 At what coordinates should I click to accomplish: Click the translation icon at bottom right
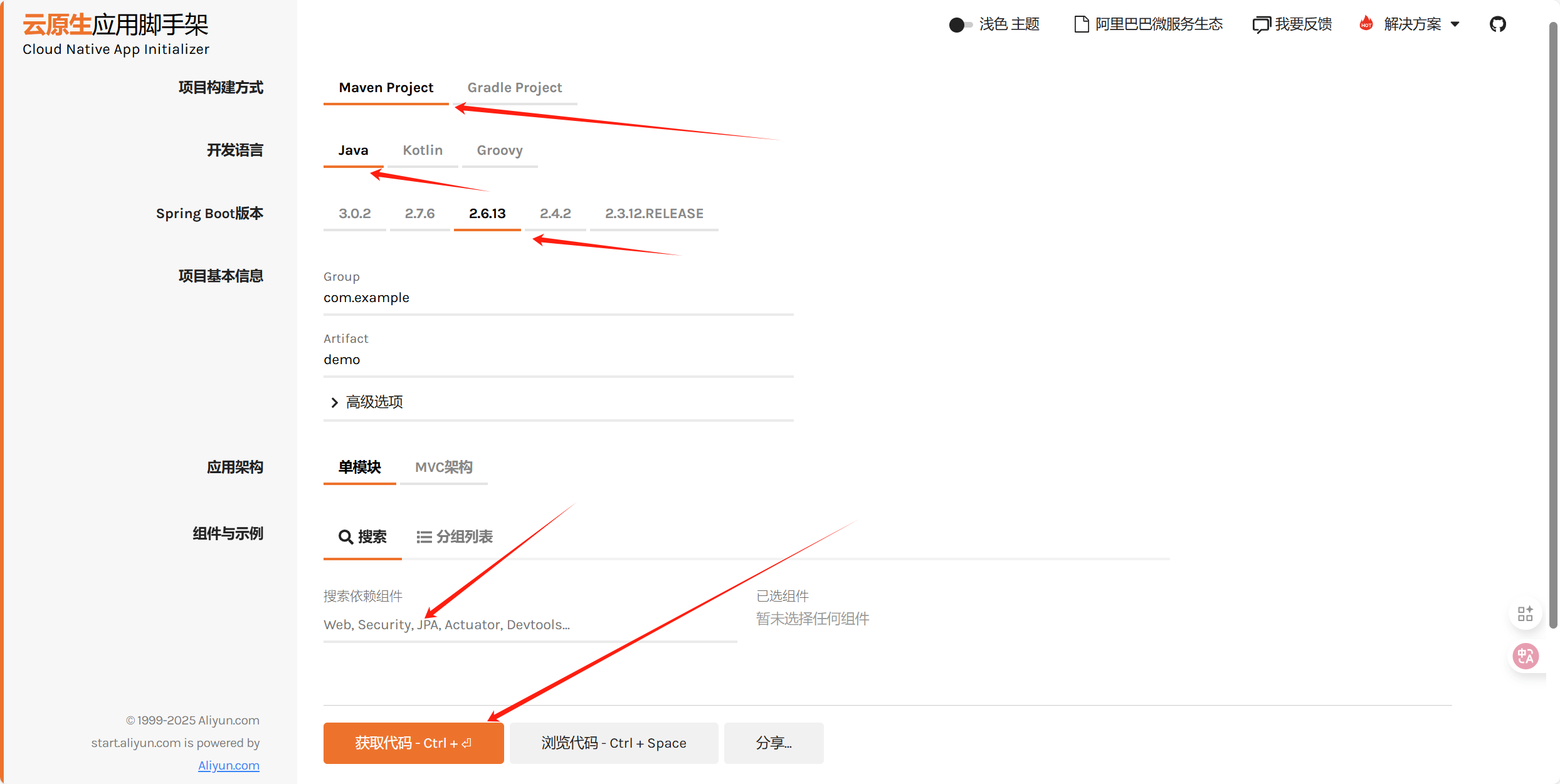coord(1526,656)
